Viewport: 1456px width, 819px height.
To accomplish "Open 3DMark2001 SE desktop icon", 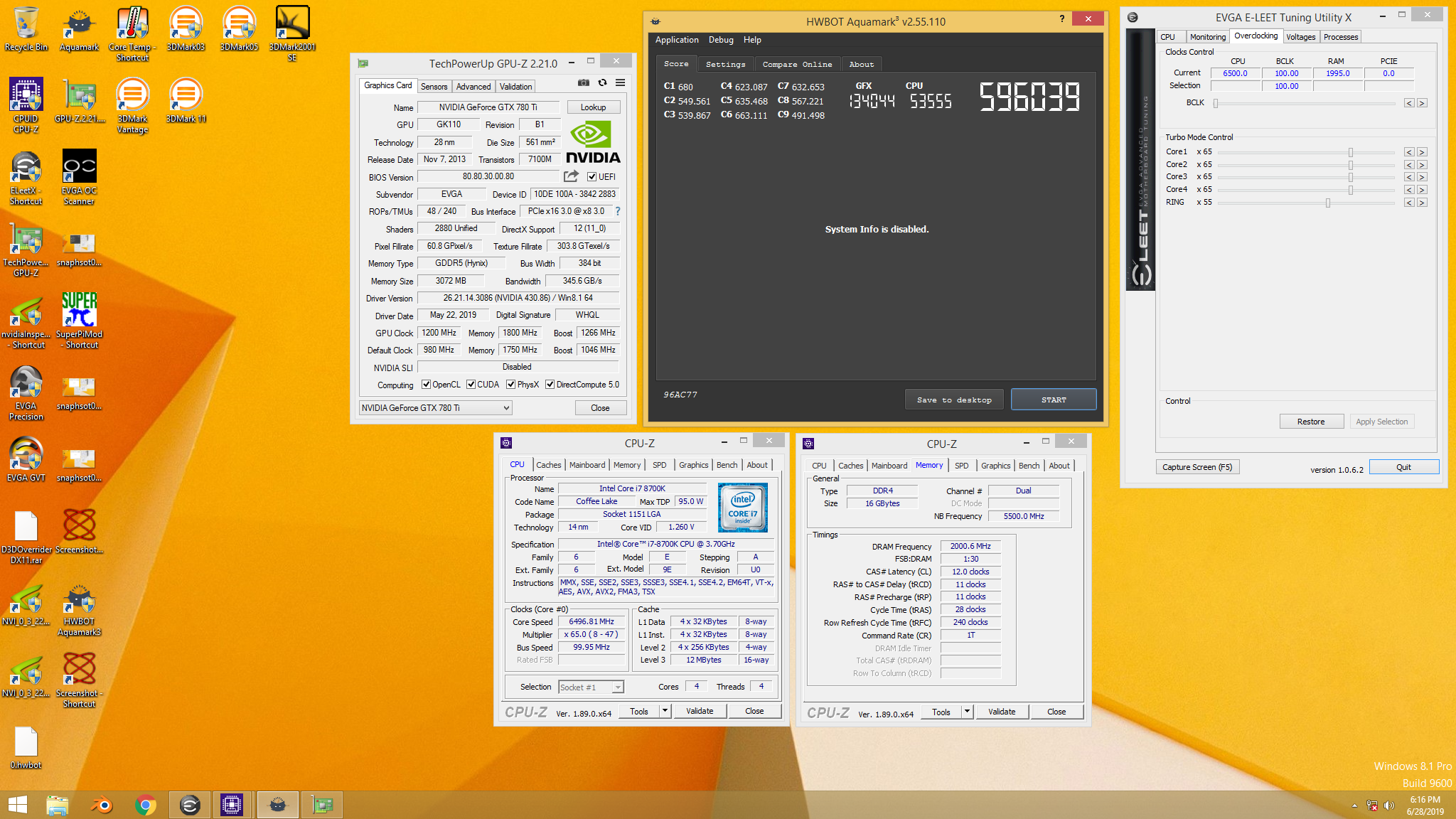I will [292, 33].
